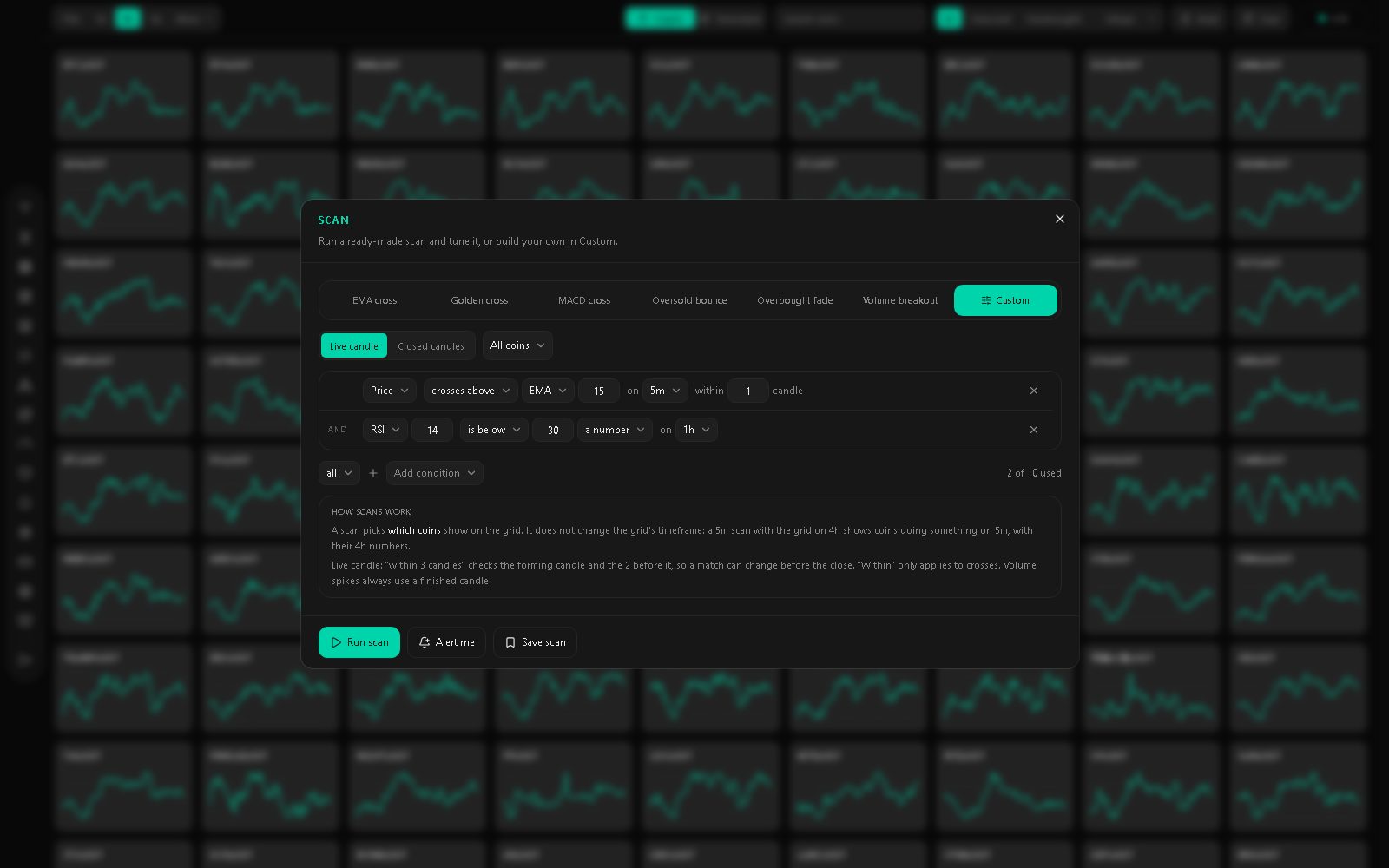Open the MACD cross preset

click(x=584, y=300)
